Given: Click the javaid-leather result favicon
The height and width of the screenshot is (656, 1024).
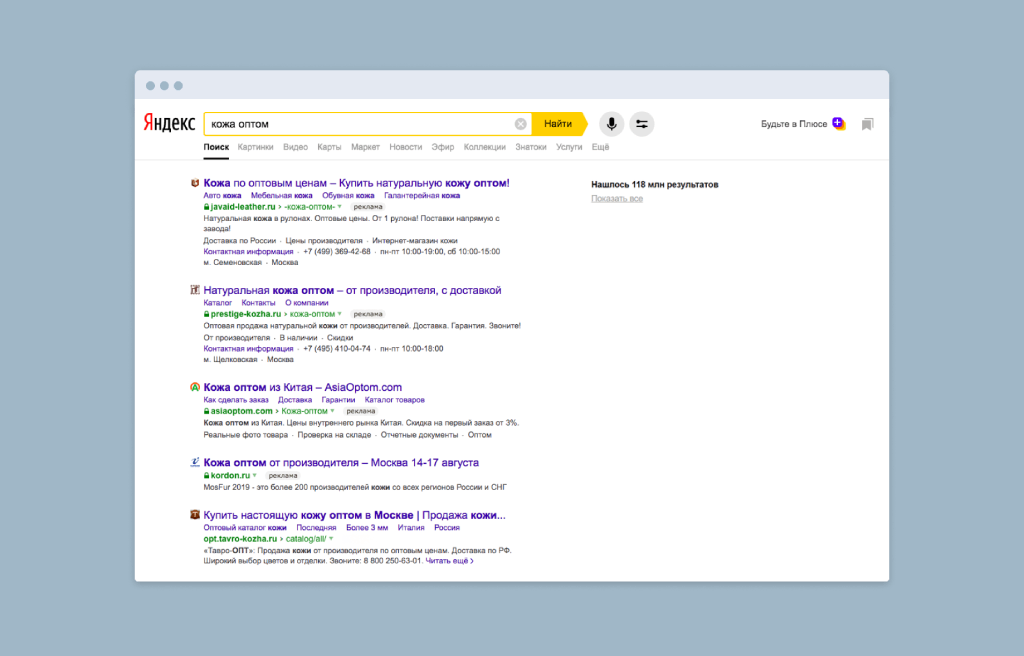Looking at the screenshot, I should (x=195, y=183).
